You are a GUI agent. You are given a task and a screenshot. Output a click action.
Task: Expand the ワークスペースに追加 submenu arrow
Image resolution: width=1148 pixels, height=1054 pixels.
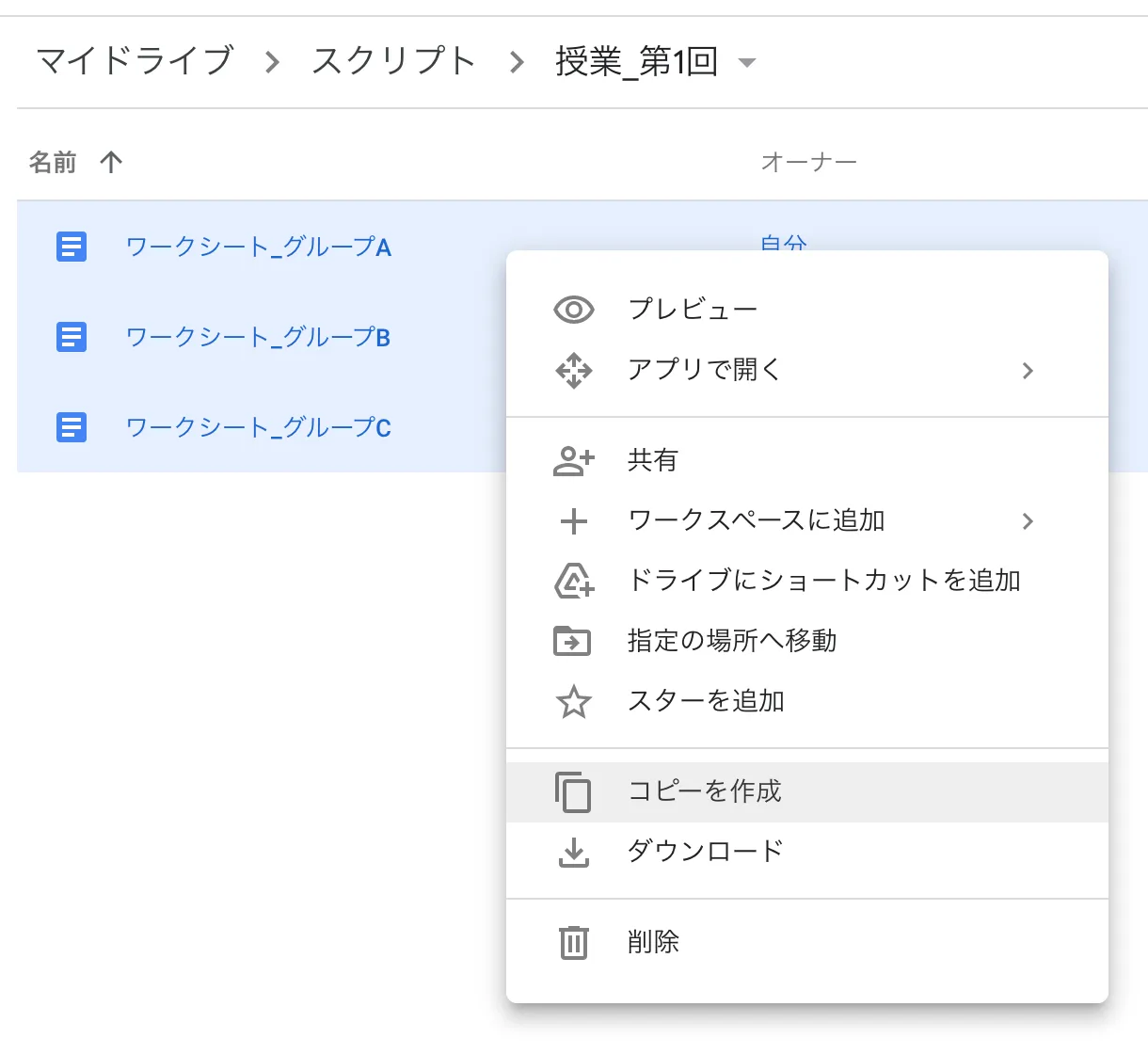click(1028, 521)
